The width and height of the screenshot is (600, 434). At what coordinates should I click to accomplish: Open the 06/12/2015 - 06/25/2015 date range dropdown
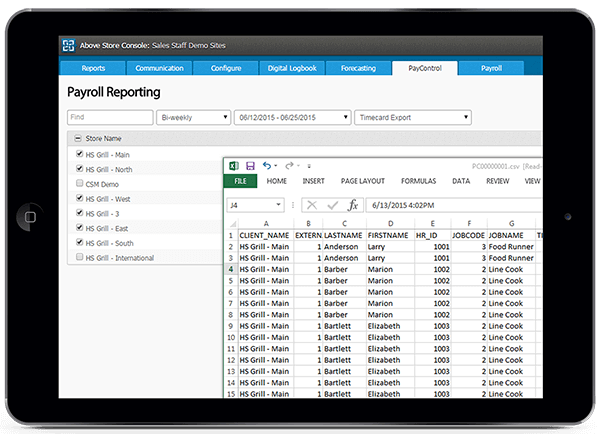pyautogui.click(x=293, y=117)
